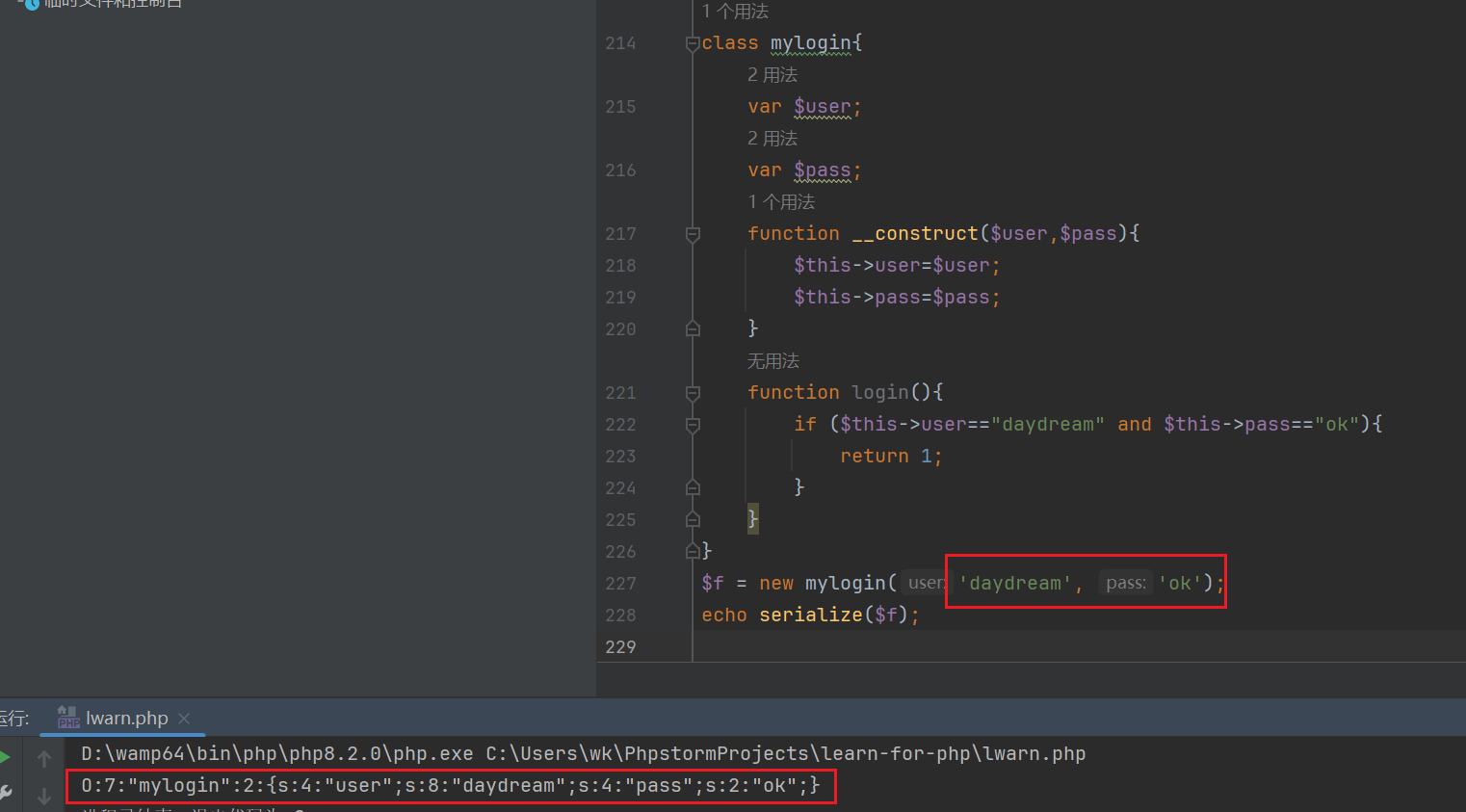Click the 'echo' keyword on line 228

click(724, 616)
